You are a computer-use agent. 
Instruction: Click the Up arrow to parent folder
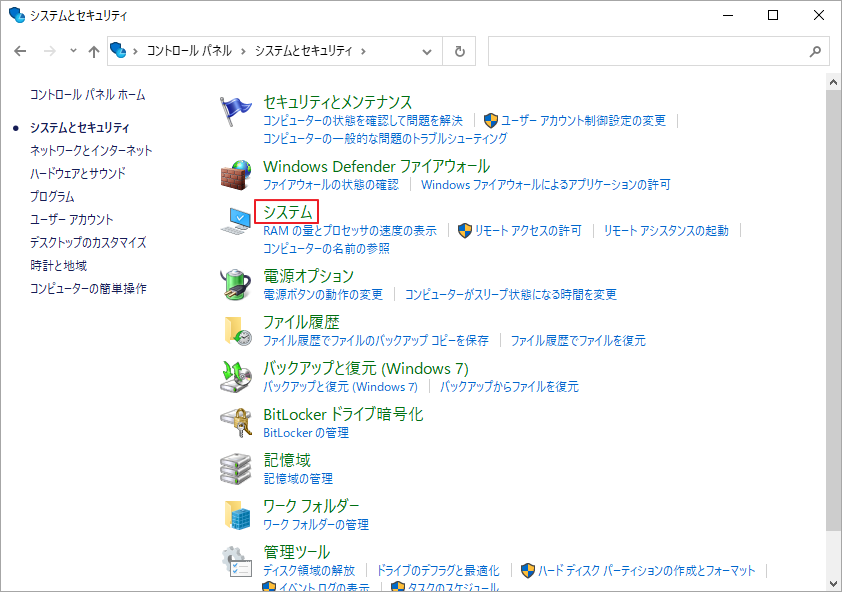point(94,51)
